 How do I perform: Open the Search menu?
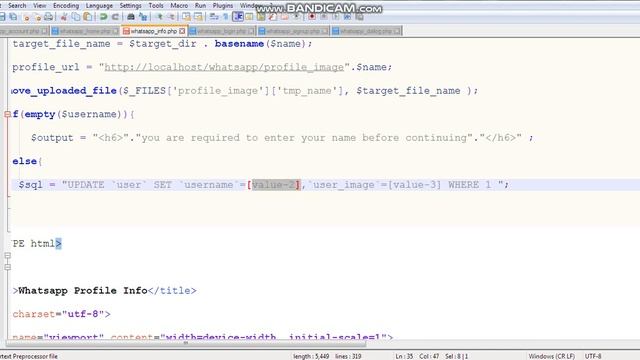point(17,6)
